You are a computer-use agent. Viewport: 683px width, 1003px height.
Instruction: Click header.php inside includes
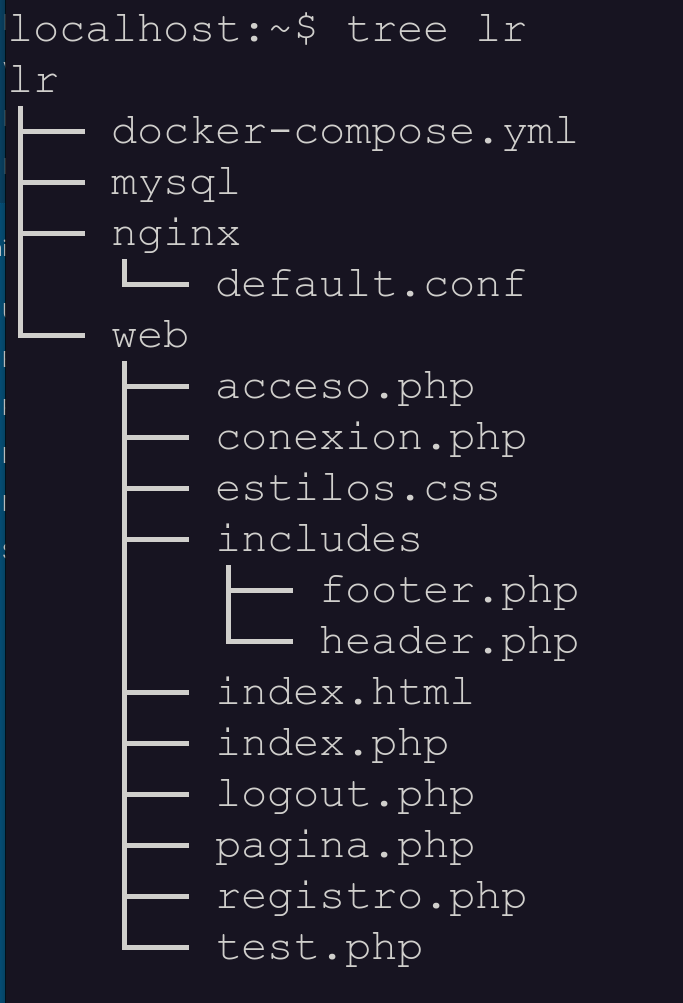pos(449,642)
